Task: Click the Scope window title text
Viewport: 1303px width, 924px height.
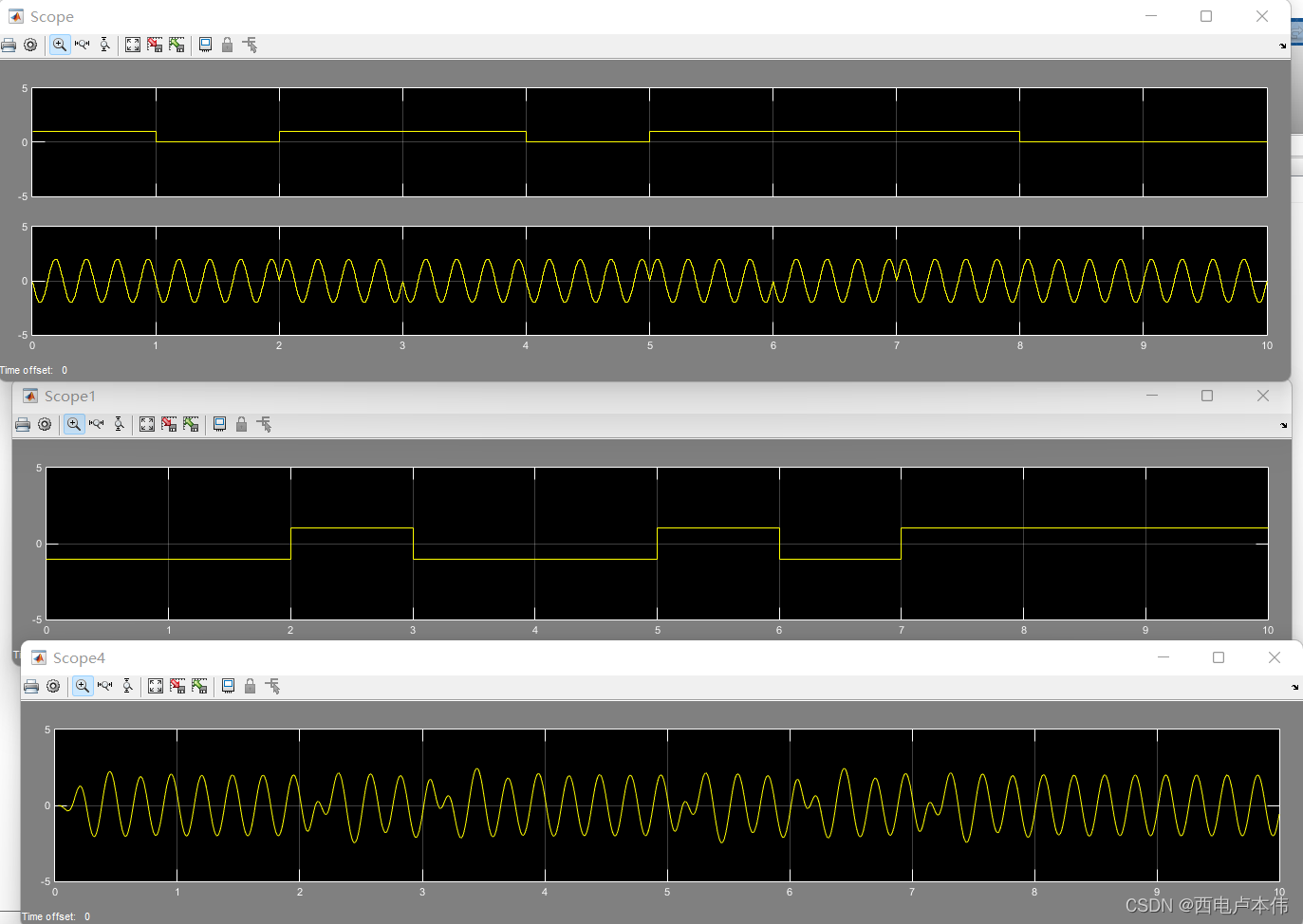Action: 52,17
